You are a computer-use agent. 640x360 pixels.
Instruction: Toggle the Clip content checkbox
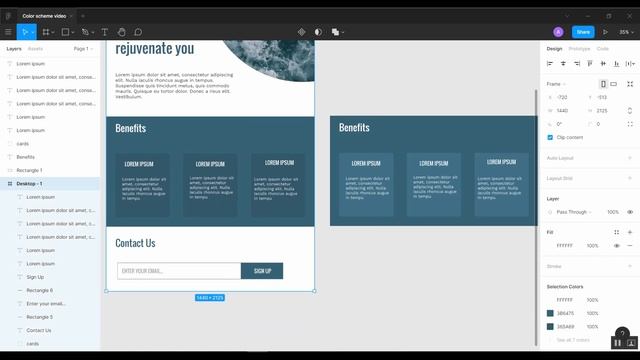point(550,137)
